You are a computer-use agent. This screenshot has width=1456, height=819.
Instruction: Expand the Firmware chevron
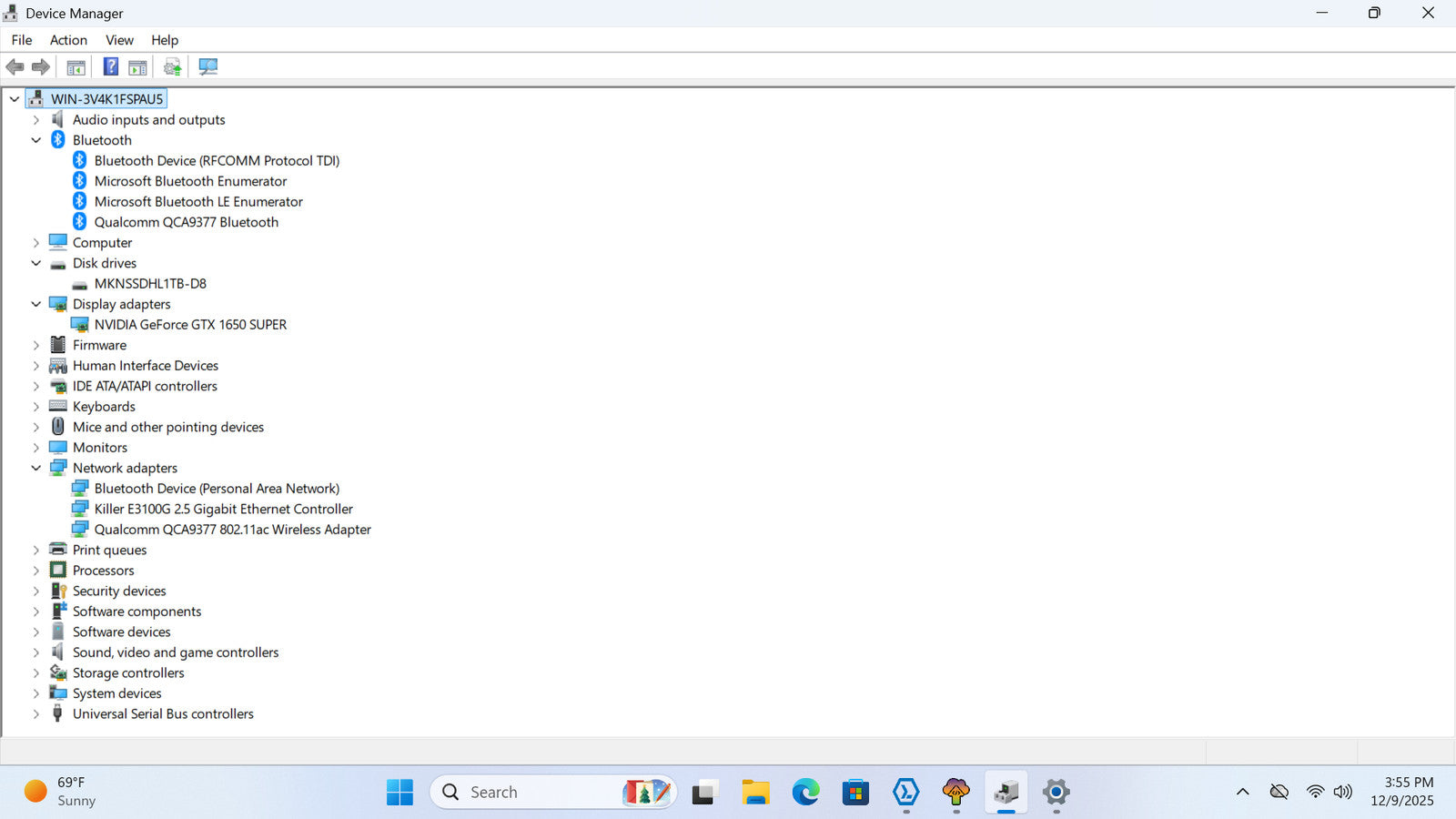pos(36,345)
